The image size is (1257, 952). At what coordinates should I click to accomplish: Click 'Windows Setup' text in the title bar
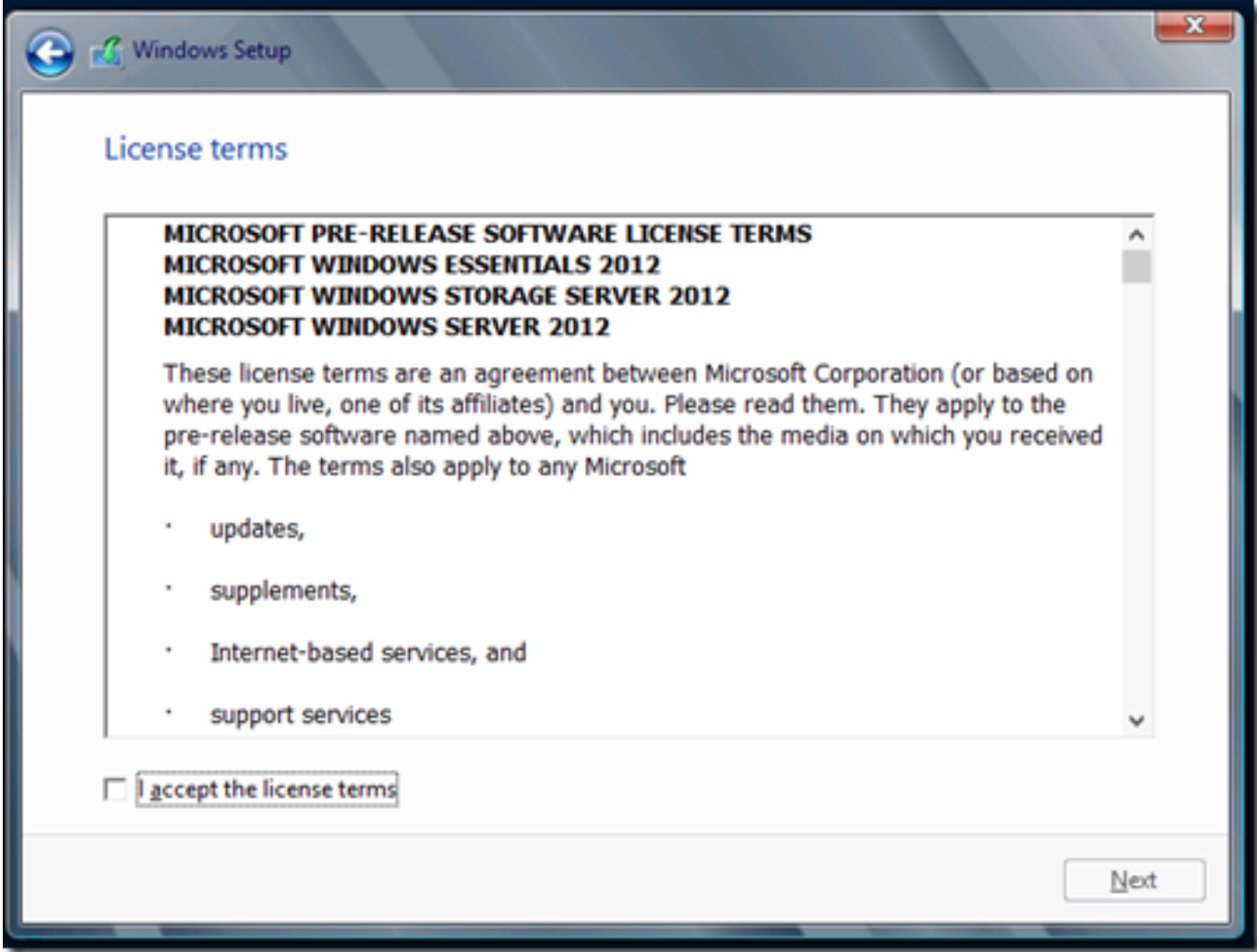(x=210, y=51)
